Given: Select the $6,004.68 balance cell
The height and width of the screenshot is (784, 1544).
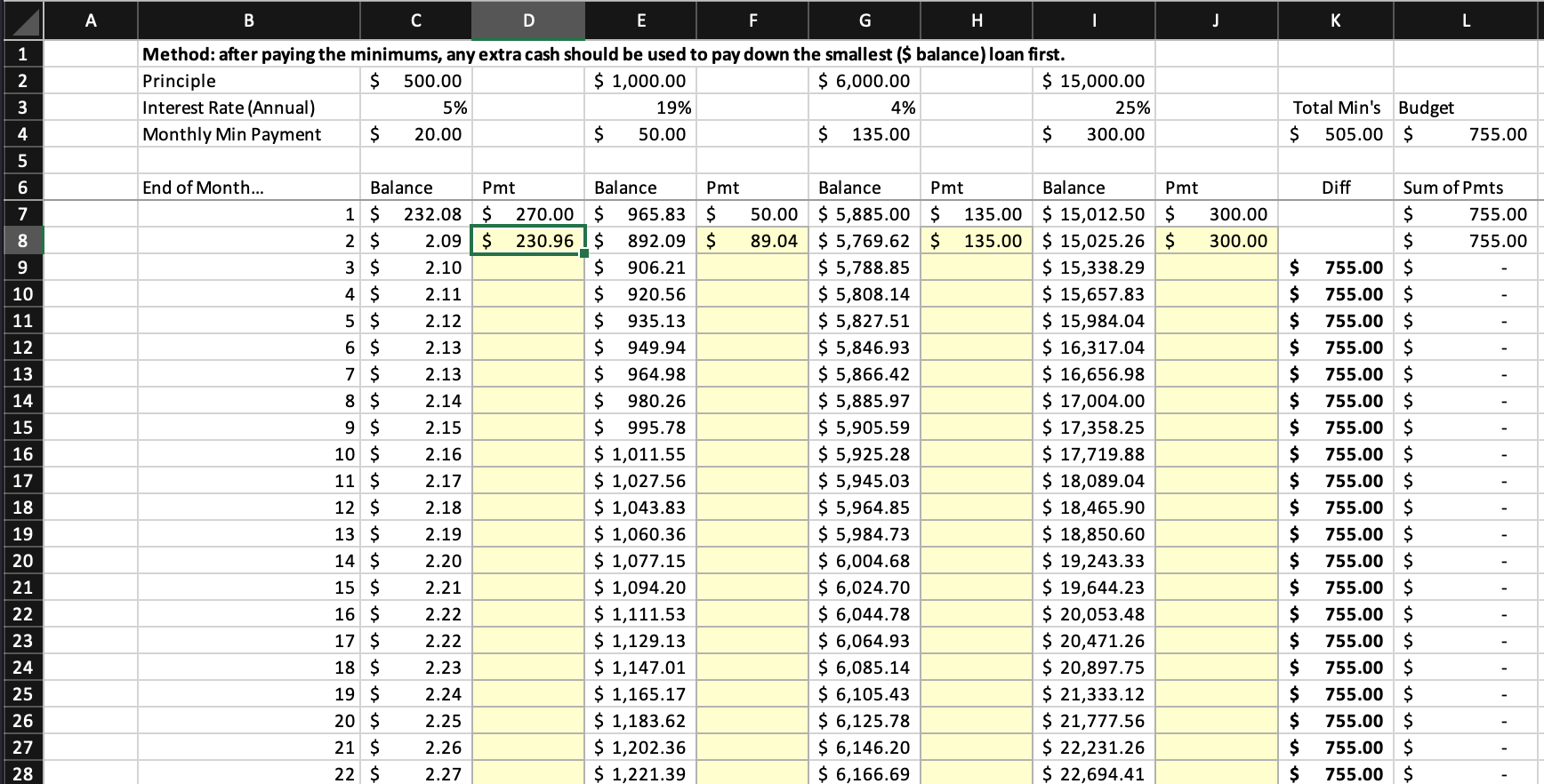Looking at the screenshot, I should tap(864, 561).
